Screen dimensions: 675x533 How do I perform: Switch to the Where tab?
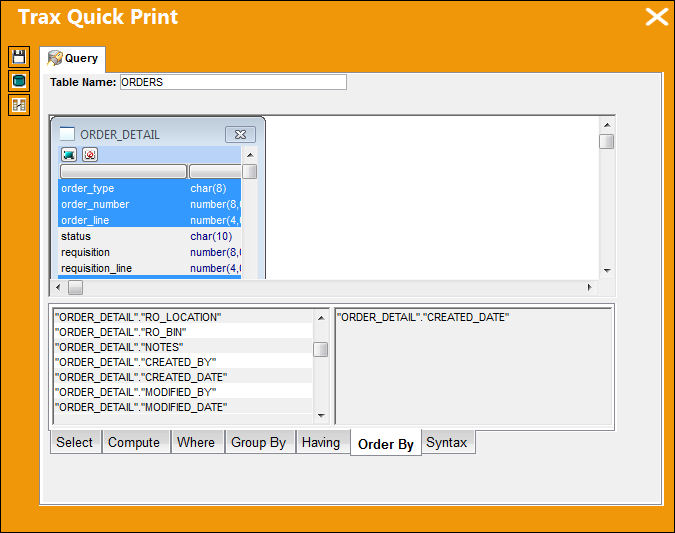tap(196, 442)
